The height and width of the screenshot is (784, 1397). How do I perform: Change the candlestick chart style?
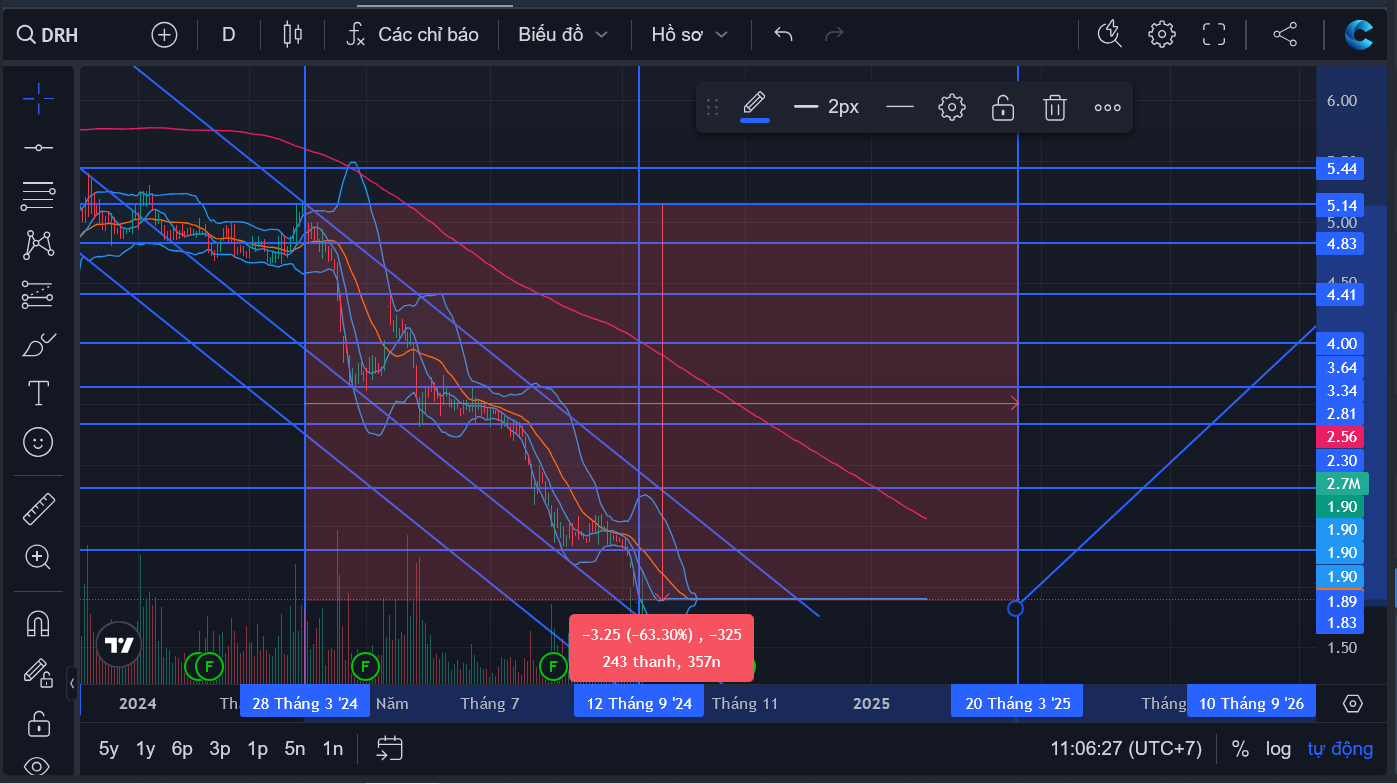(x=293, y=35)
